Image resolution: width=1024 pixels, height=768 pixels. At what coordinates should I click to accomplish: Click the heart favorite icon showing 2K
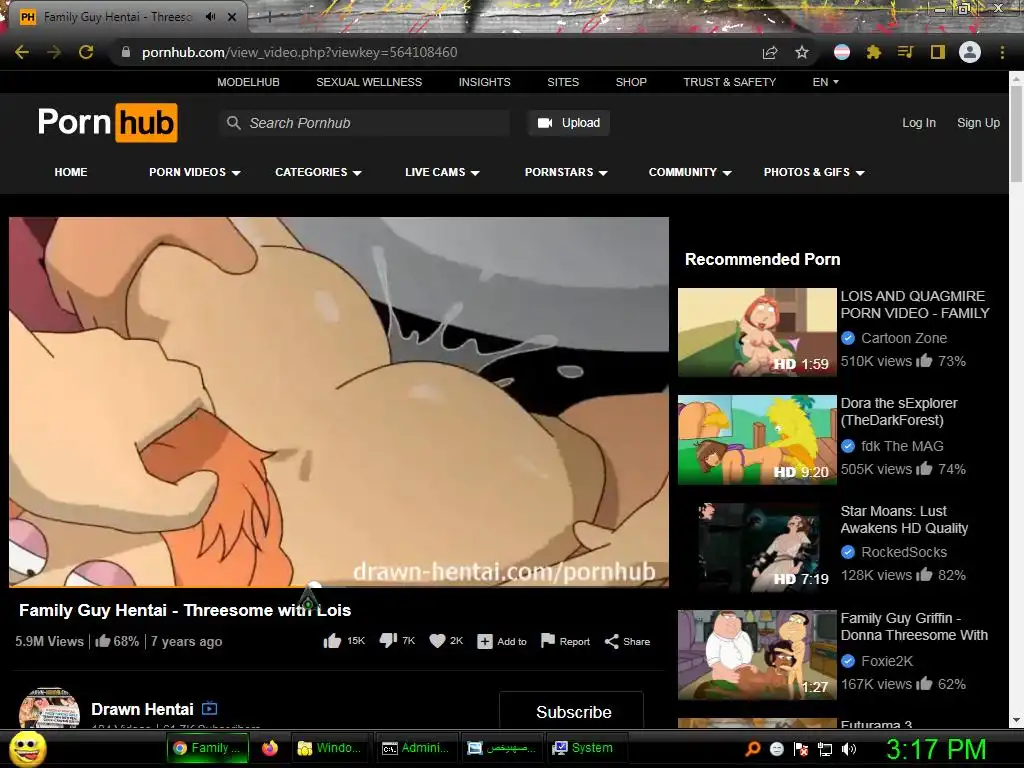pyautogui.click(x=438, y=641)
